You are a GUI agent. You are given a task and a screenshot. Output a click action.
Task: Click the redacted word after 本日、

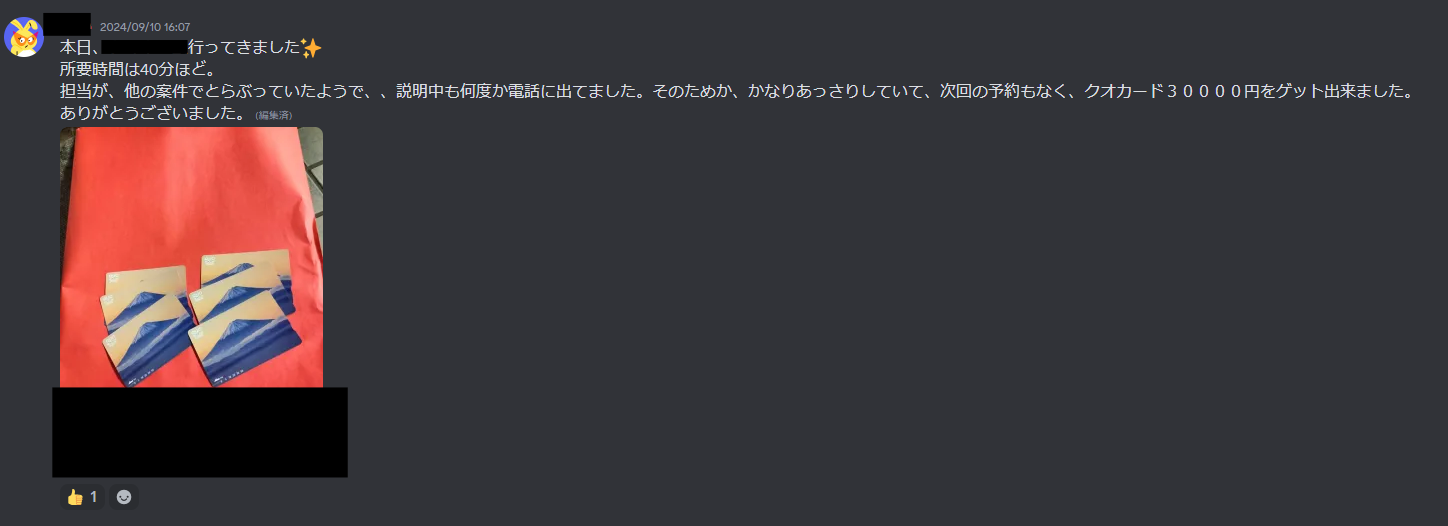[144, 47]
